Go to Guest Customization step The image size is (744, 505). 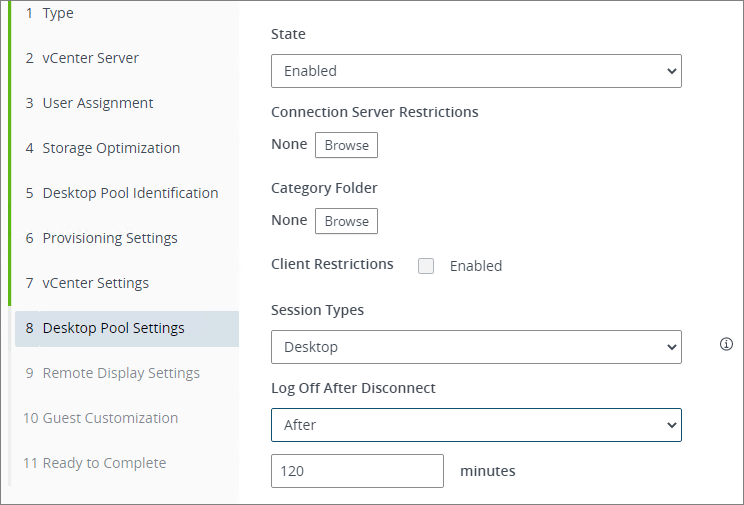click(110, 418)
